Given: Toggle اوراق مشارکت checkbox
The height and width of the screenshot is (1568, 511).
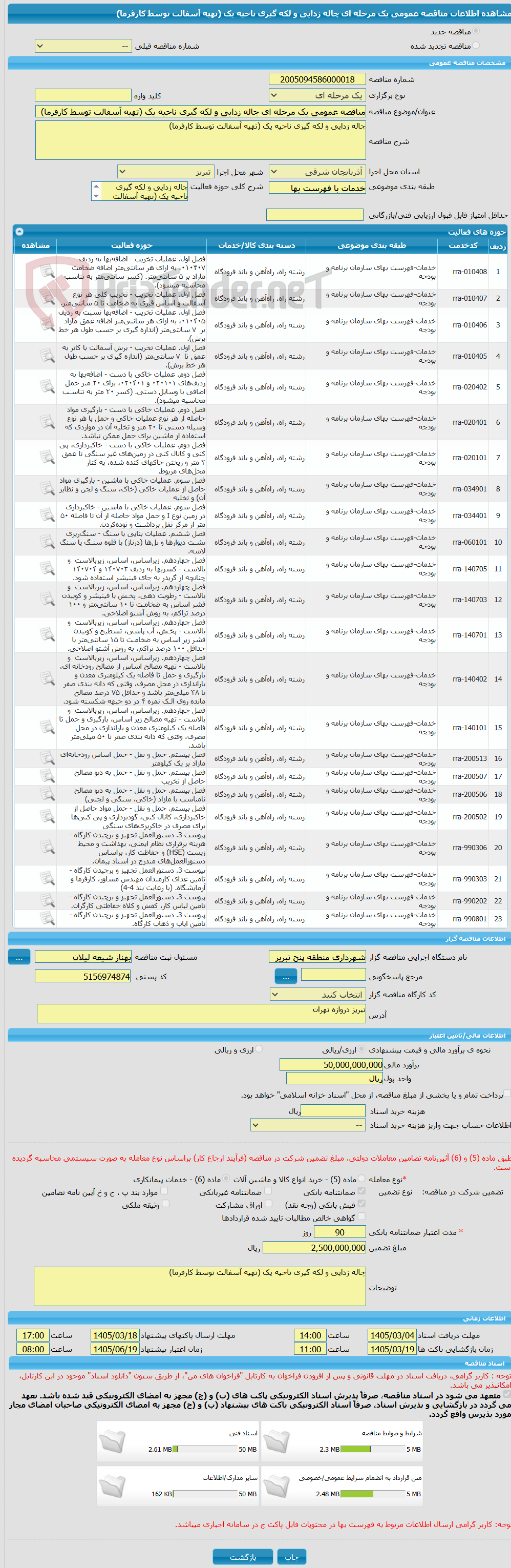Looking at the screenshot, I should coord(268,1203).
